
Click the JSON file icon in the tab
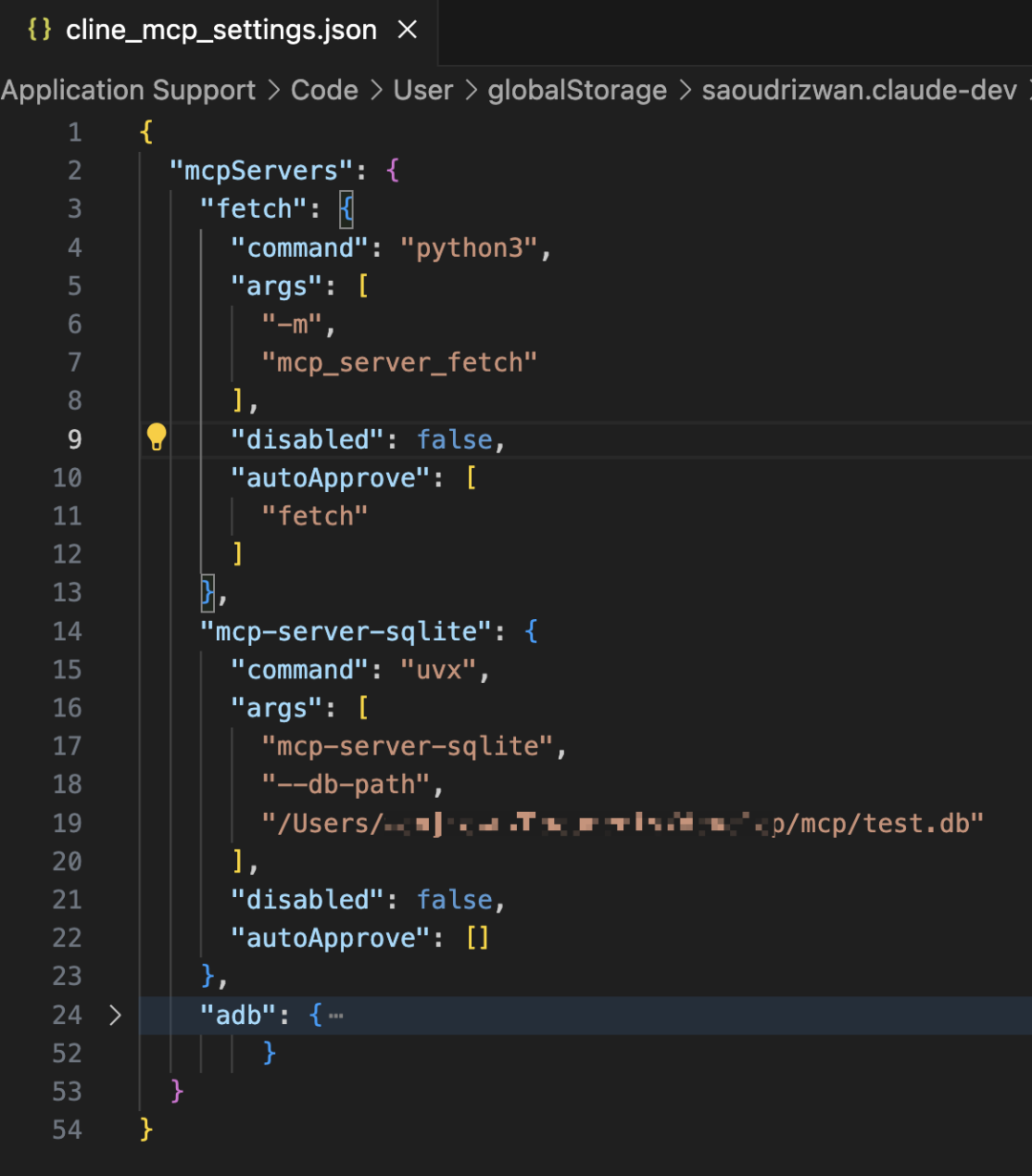[39, 31]
